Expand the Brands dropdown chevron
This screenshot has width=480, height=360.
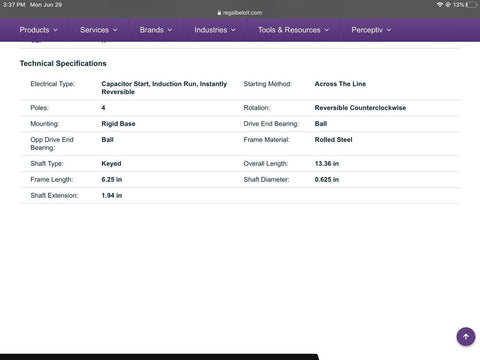pos(170,30)
